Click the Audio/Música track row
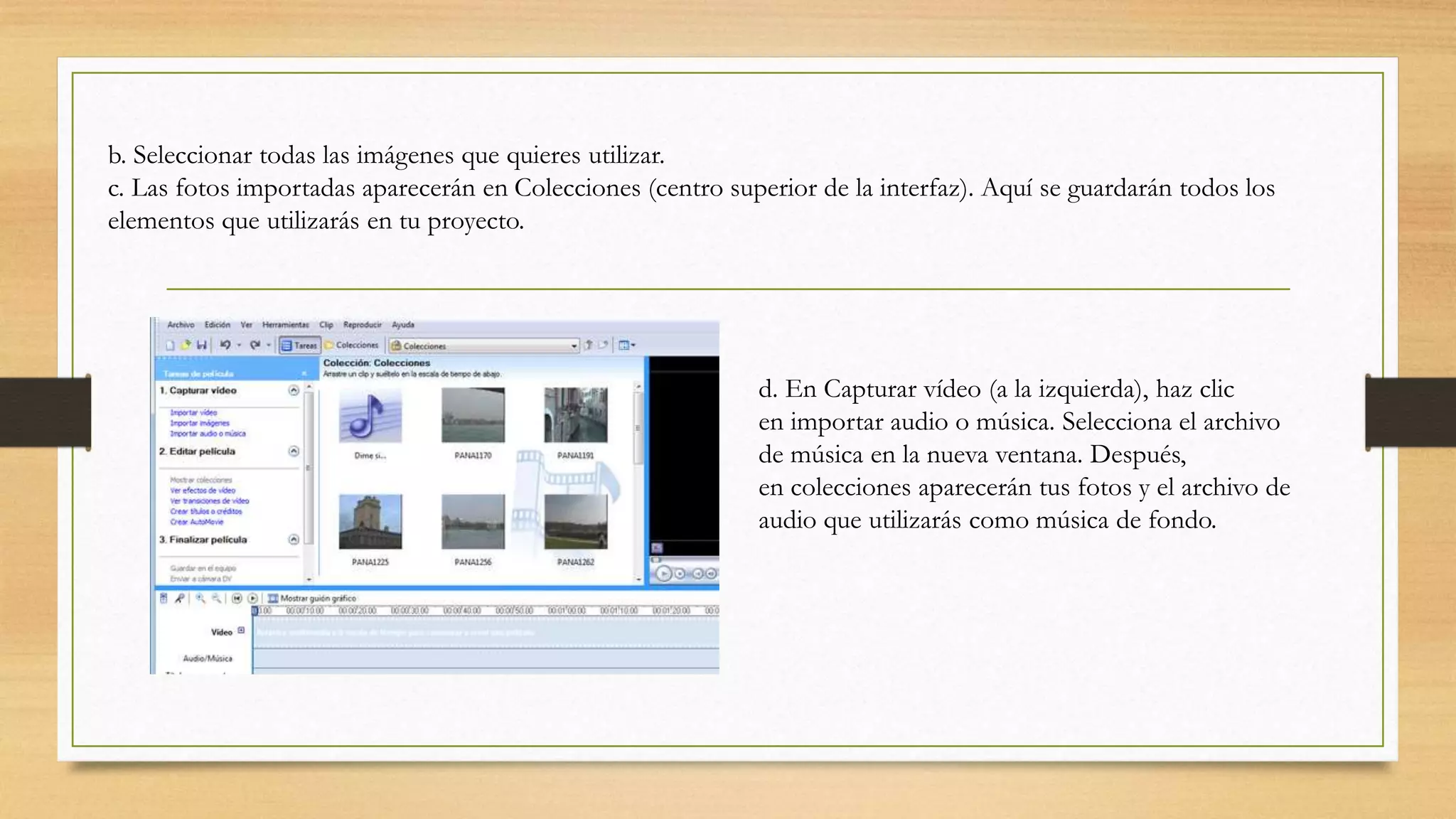The height and width of the screenshot is (819, 1456). click(487, 659)
